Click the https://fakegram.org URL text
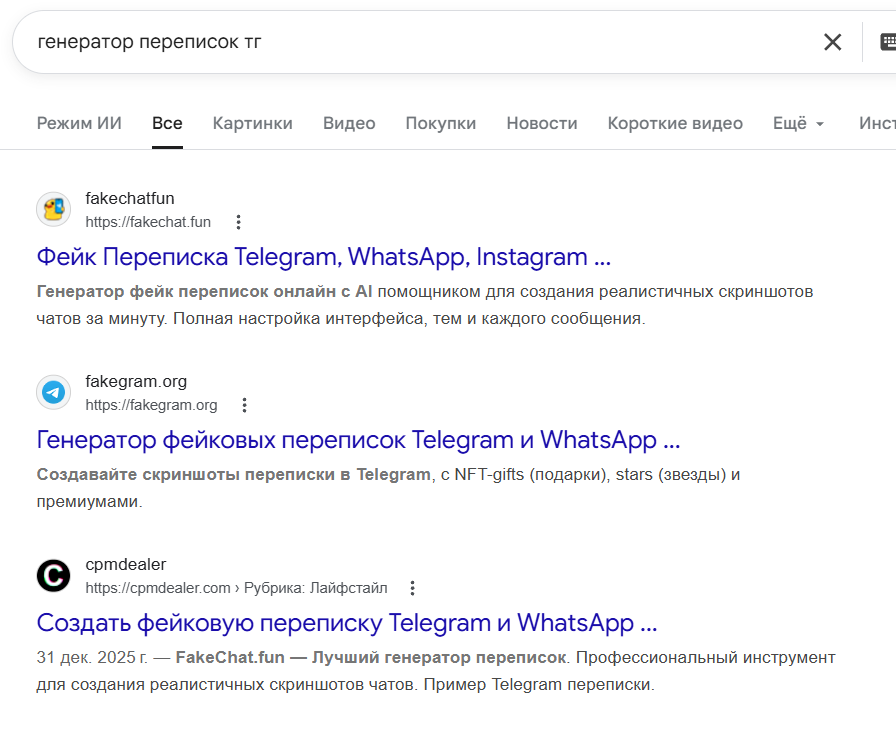 [151, 405]
